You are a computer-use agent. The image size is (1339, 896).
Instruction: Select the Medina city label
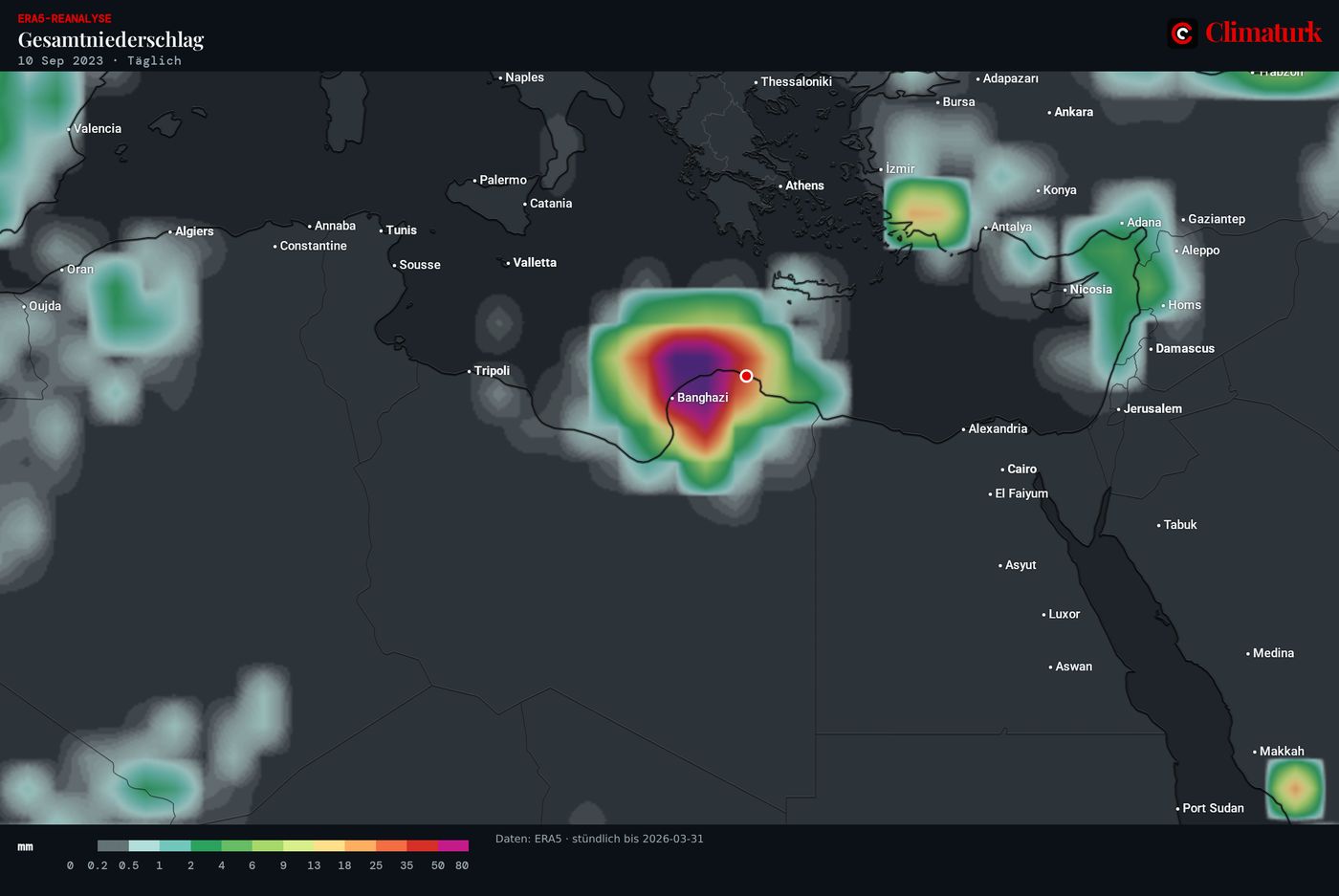pos(1273,654)
